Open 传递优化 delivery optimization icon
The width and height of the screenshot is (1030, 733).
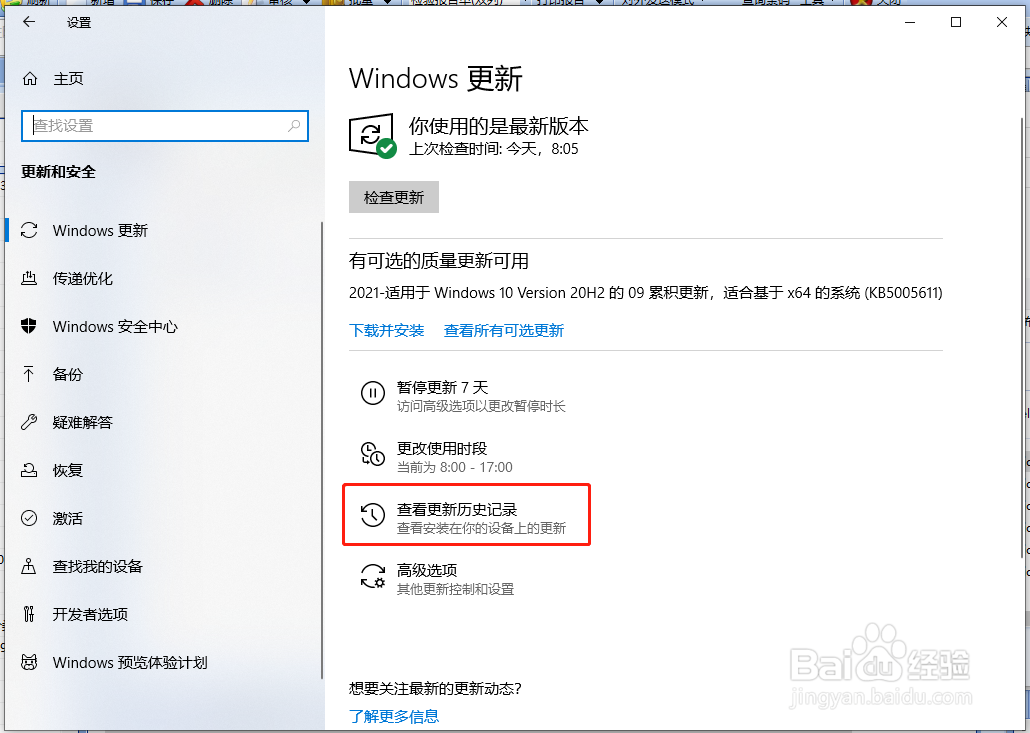point(29,278)
